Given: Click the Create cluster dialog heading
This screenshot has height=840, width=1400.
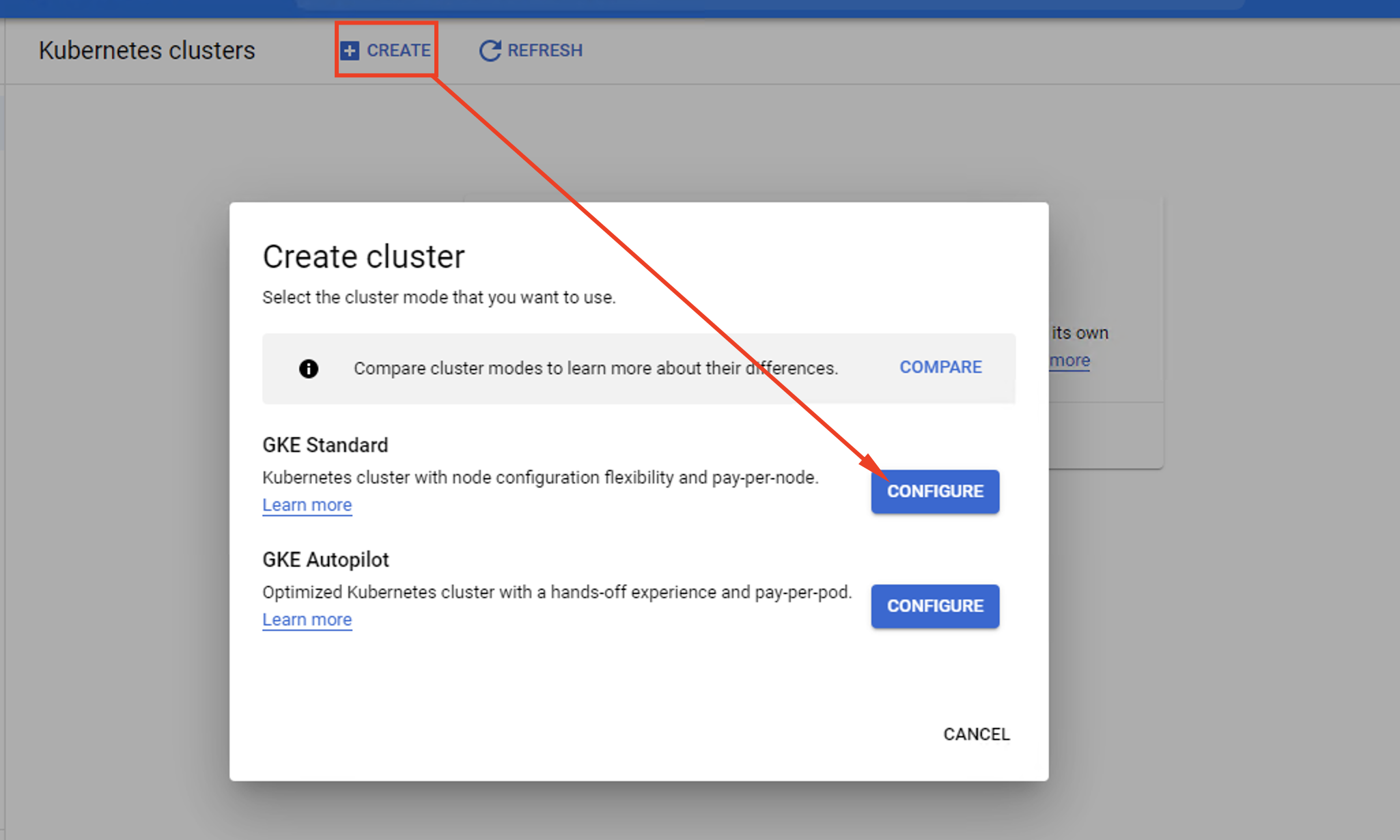Looking at the screenshot, I should coord(363,257).
